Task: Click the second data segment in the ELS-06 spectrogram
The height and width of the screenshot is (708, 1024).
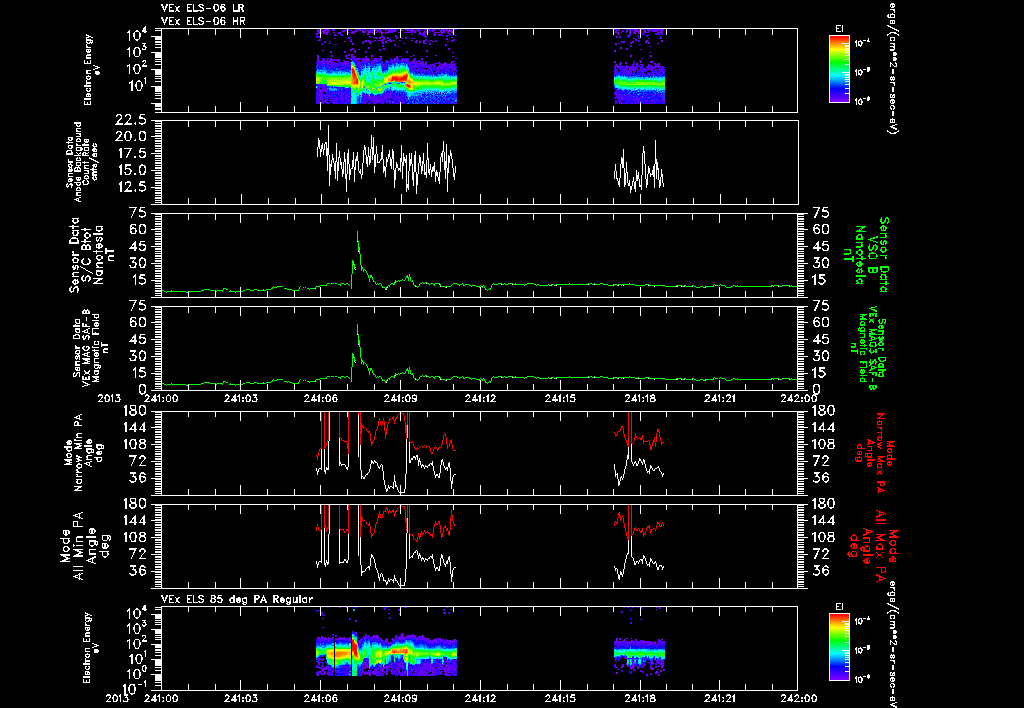Action: pyautogui.click(x=639, y=66)
